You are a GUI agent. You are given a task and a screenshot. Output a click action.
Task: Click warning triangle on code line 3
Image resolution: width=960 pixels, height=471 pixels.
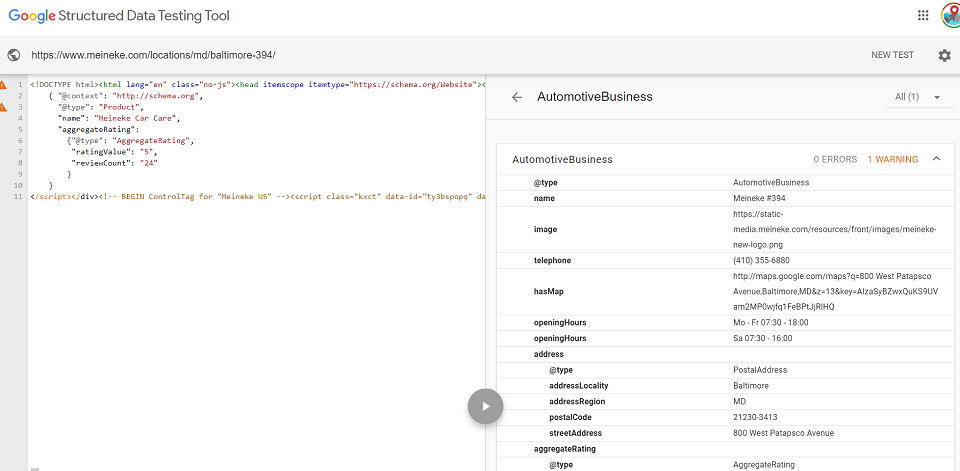coord(4,106)
